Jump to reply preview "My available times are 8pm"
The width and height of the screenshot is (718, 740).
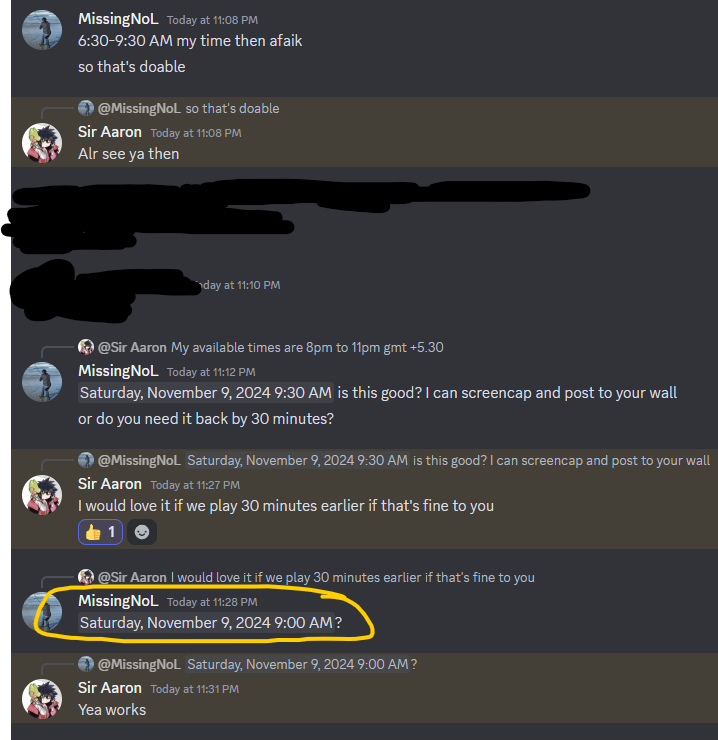pyautogui.click(x=307, y=347)
